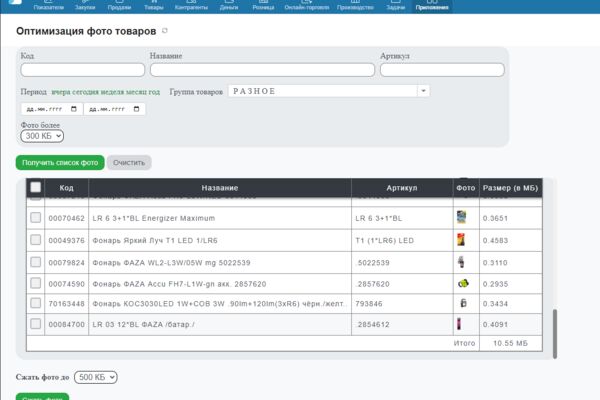Open the Онлайн-торговля menu

point(307,5)
